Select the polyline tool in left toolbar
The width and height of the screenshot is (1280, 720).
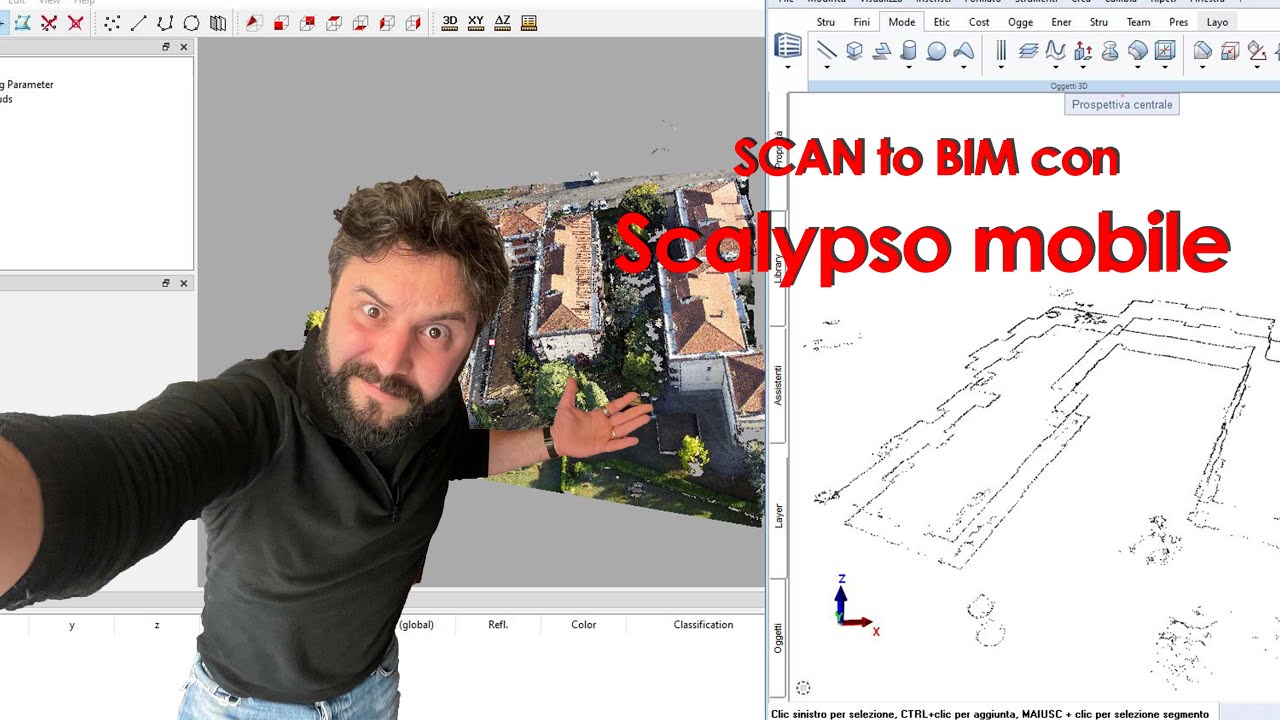coord(165,23)
